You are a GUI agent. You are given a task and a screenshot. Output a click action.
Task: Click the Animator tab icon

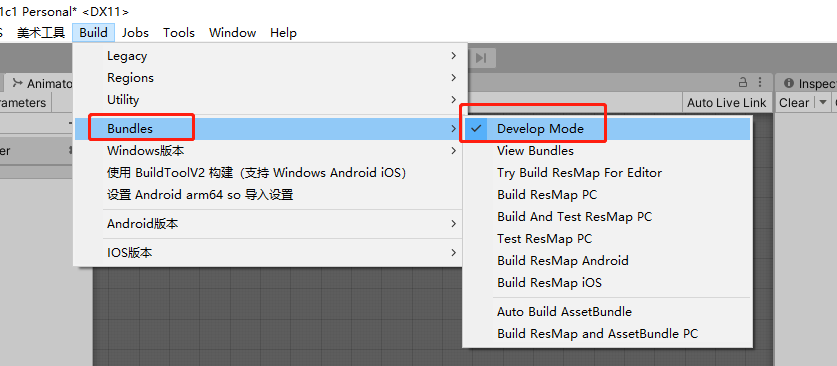coord(18,83)
